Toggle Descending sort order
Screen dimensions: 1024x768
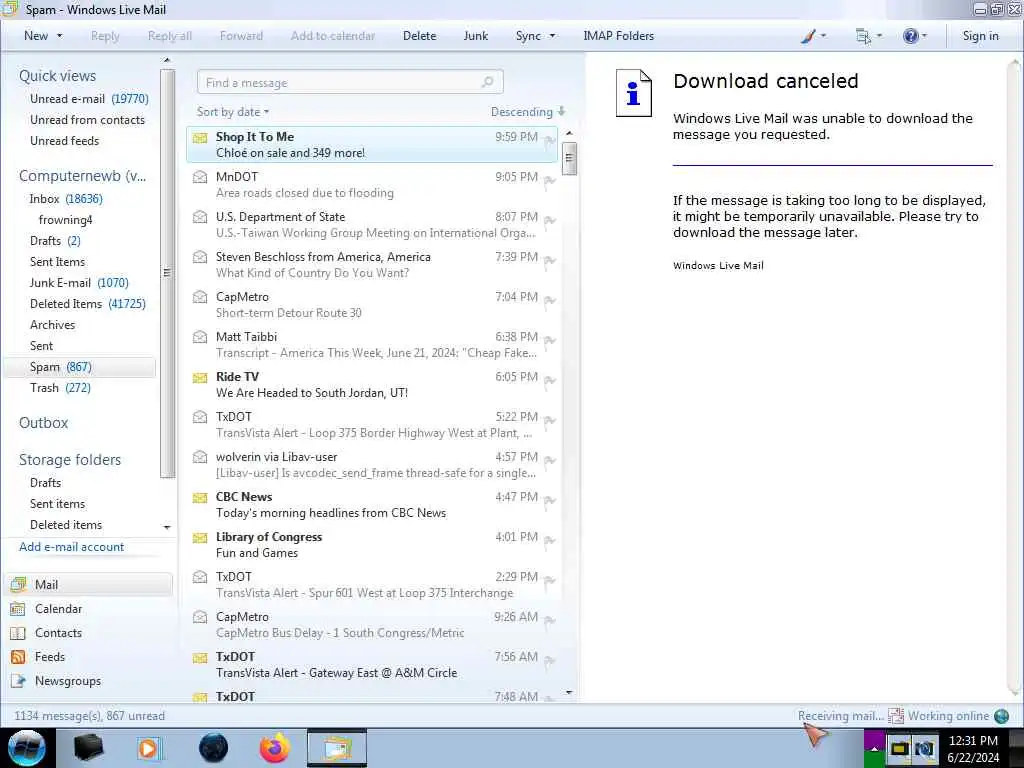pyautogui.click(x=528, y=112)
